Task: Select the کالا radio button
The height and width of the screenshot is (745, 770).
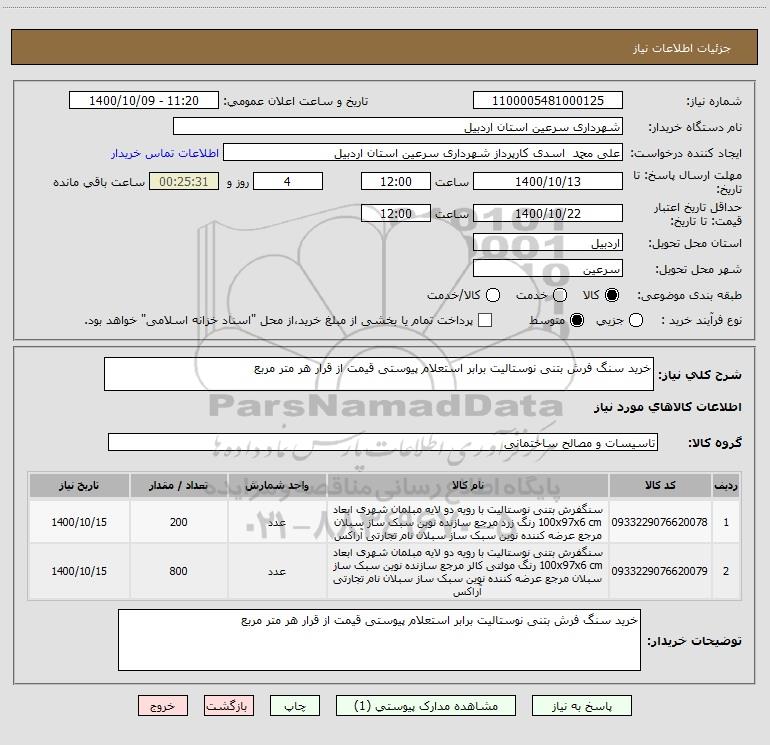Action: [612, 295]
